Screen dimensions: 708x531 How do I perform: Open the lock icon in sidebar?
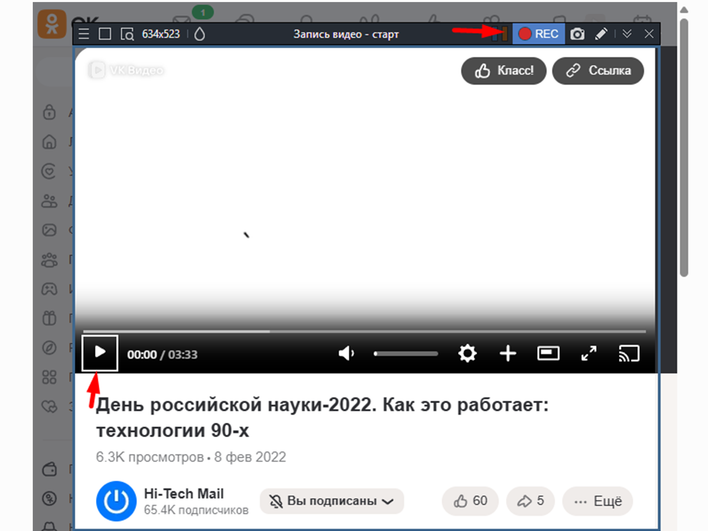[49, 112]
